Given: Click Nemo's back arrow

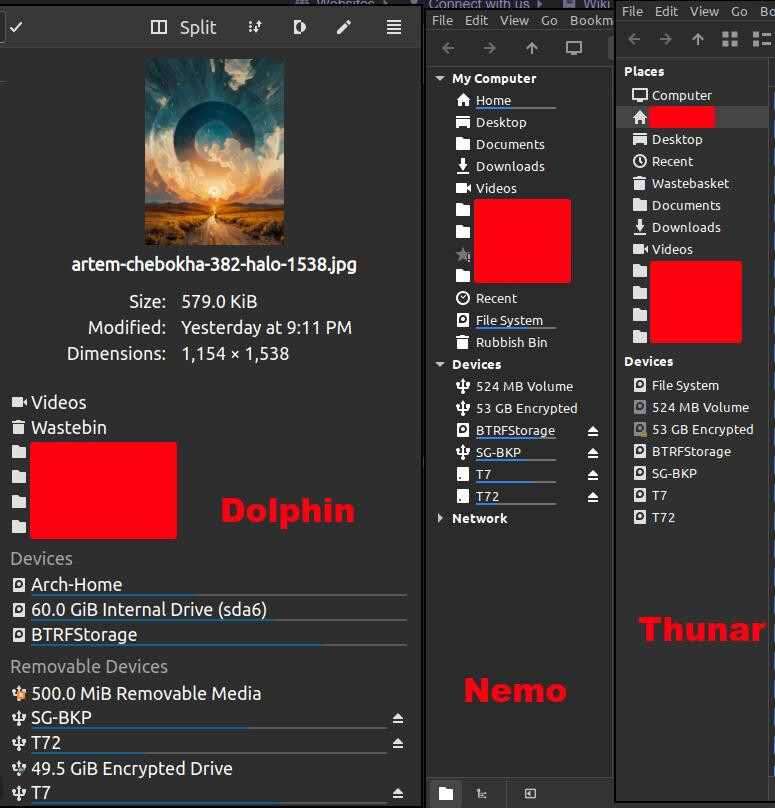Looking at the screenshot, I should [x=448, y=48].
